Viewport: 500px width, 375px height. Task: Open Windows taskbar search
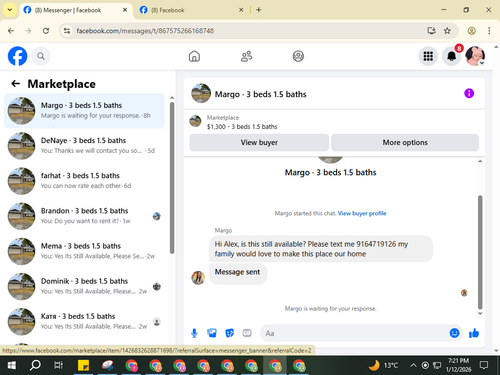pyautogui.click(x=35, y=366)
